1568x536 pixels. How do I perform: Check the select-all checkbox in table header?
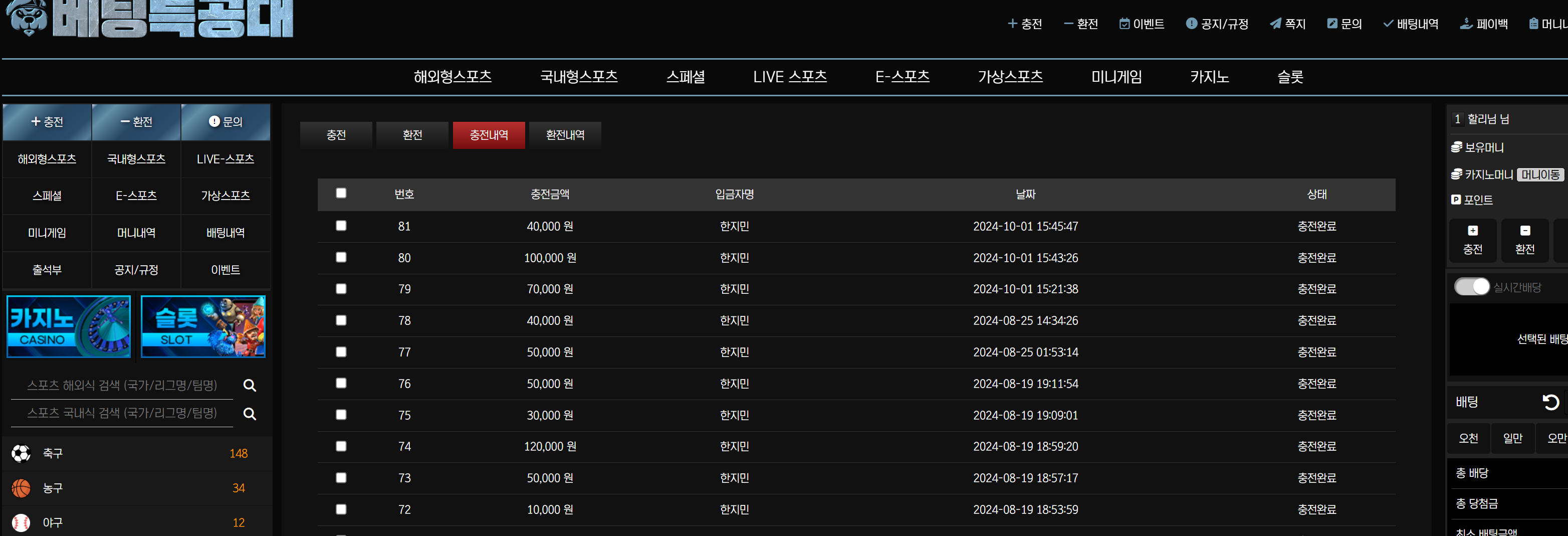[341, 193]
